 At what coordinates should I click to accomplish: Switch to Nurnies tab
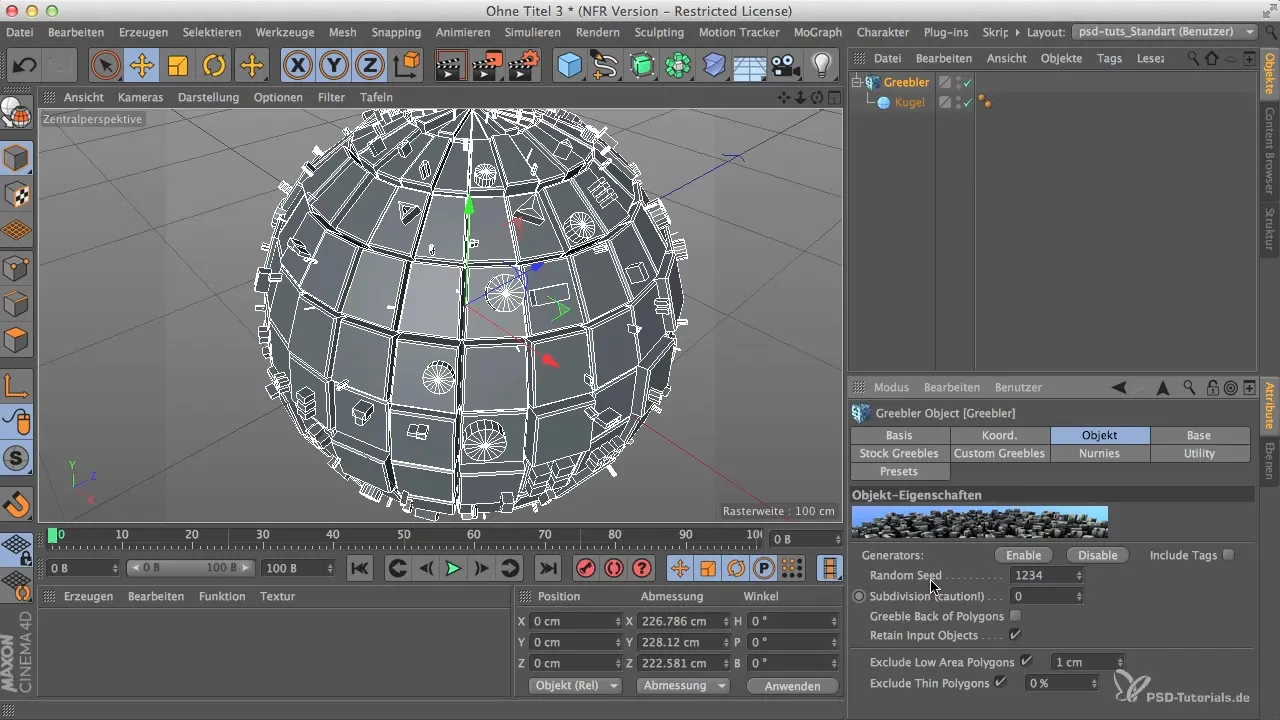(1099, 453)
